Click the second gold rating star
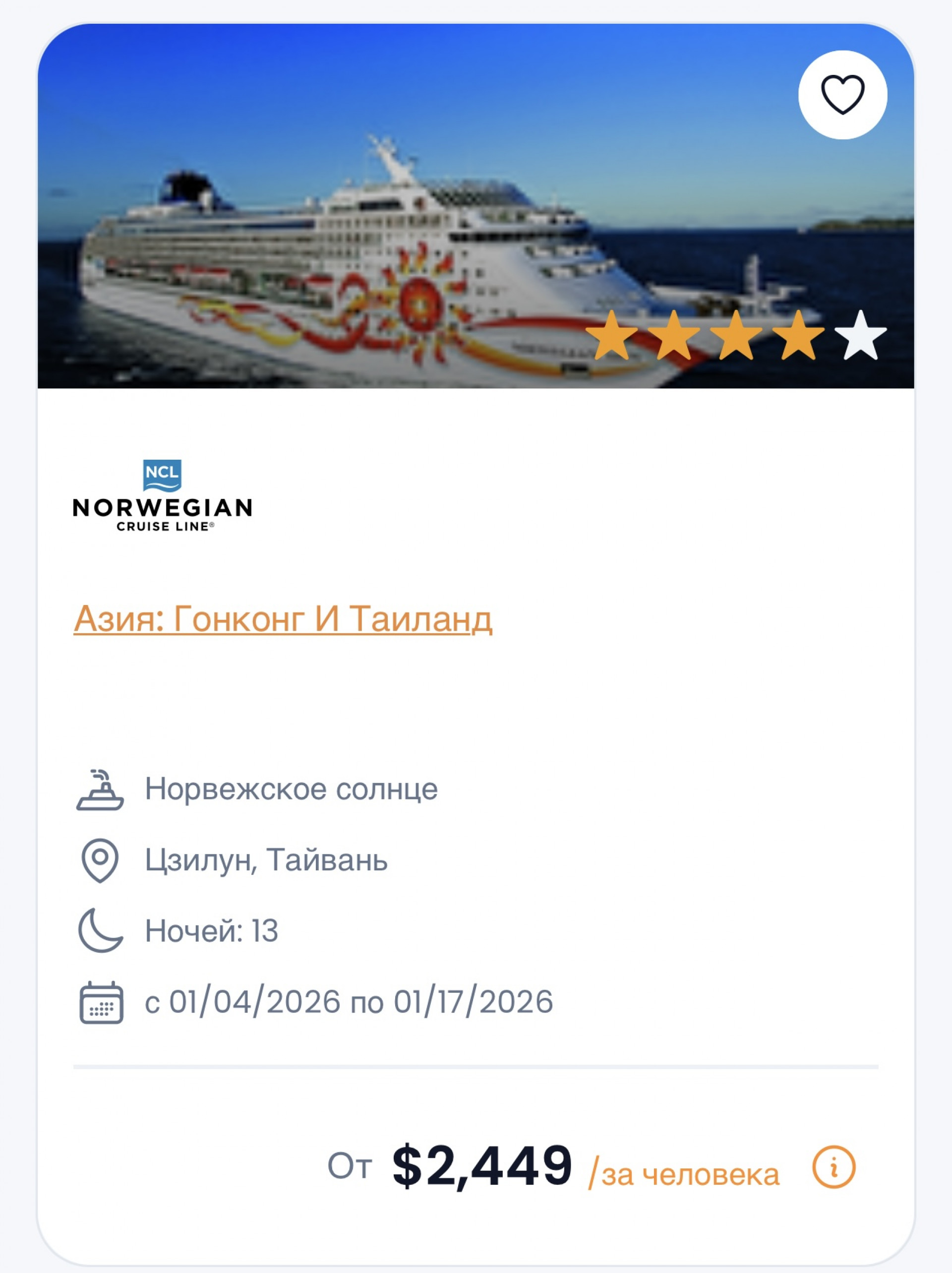Image resolution: width=952 pixels, height=1273 pixels. [x=674, y=336]
